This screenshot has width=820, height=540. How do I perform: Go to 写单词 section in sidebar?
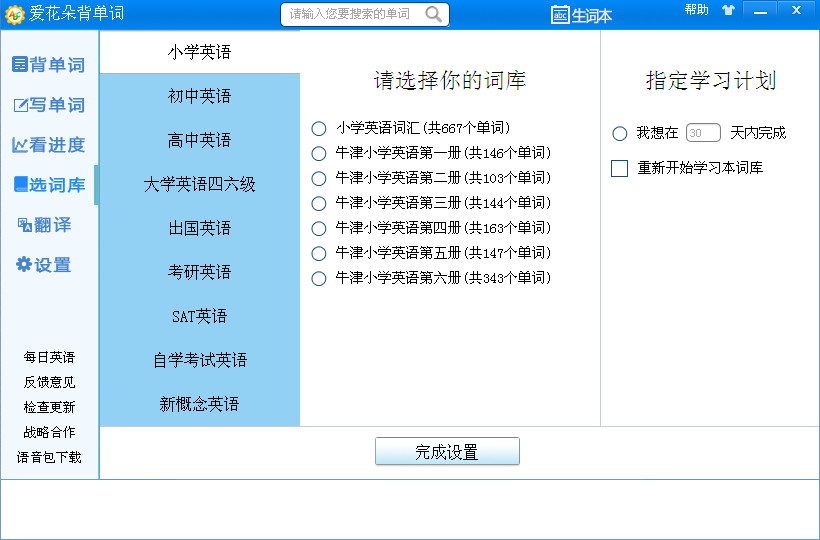click(x=49, y=105)
